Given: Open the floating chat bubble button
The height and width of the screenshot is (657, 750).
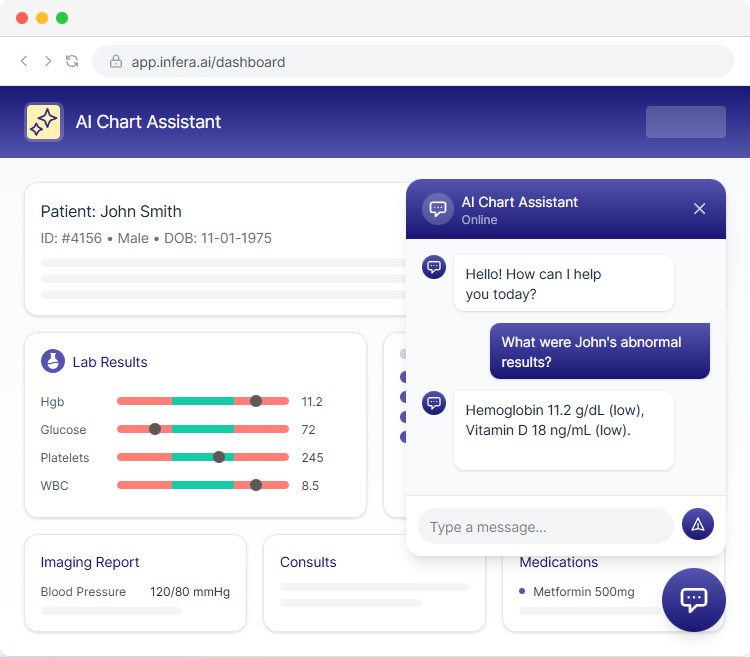Looking at the screenshot, I should coord(693,599).
